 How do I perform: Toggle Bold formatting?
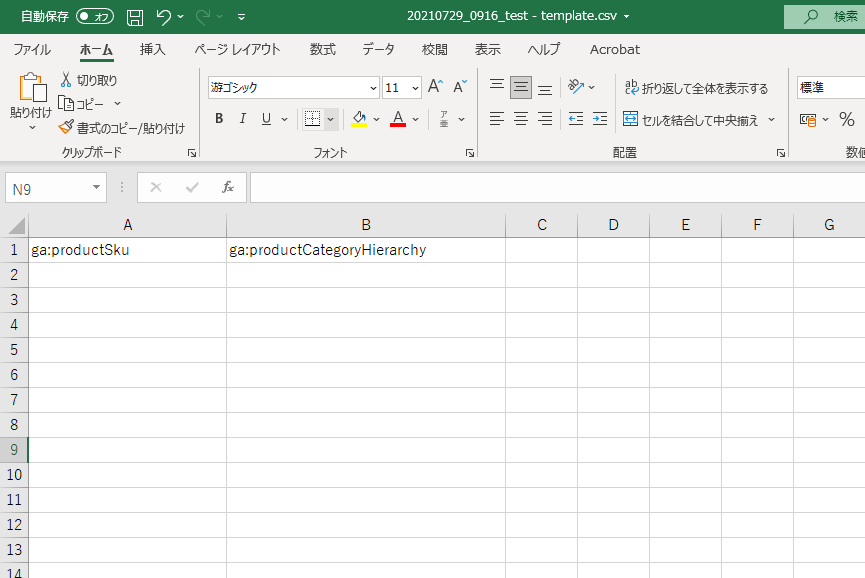click(x=219, y=119)
